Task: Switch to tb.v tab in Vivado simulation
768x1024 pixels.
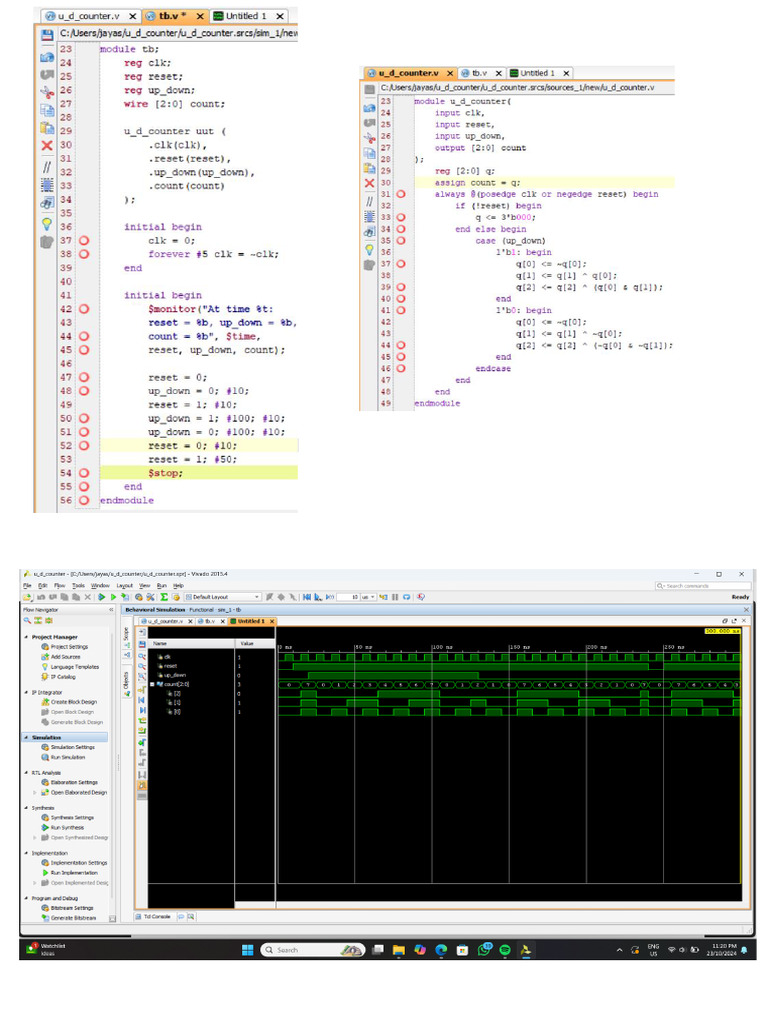Action: pyautogui.click(x=210, y=621)
